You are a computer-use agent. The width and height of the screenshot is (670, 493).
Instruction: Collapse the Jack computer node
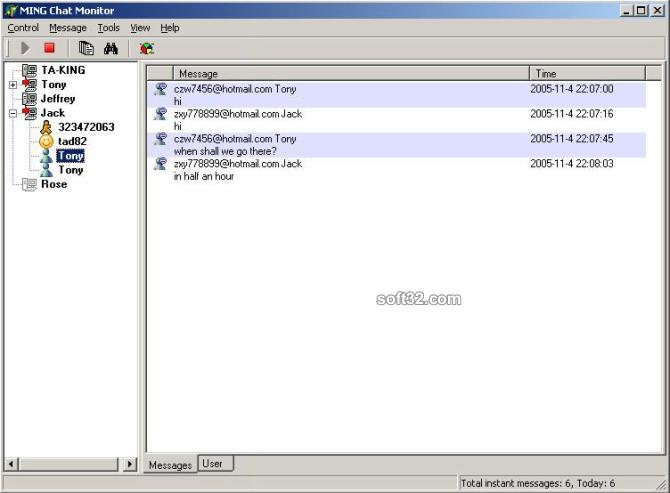(13, 114)
